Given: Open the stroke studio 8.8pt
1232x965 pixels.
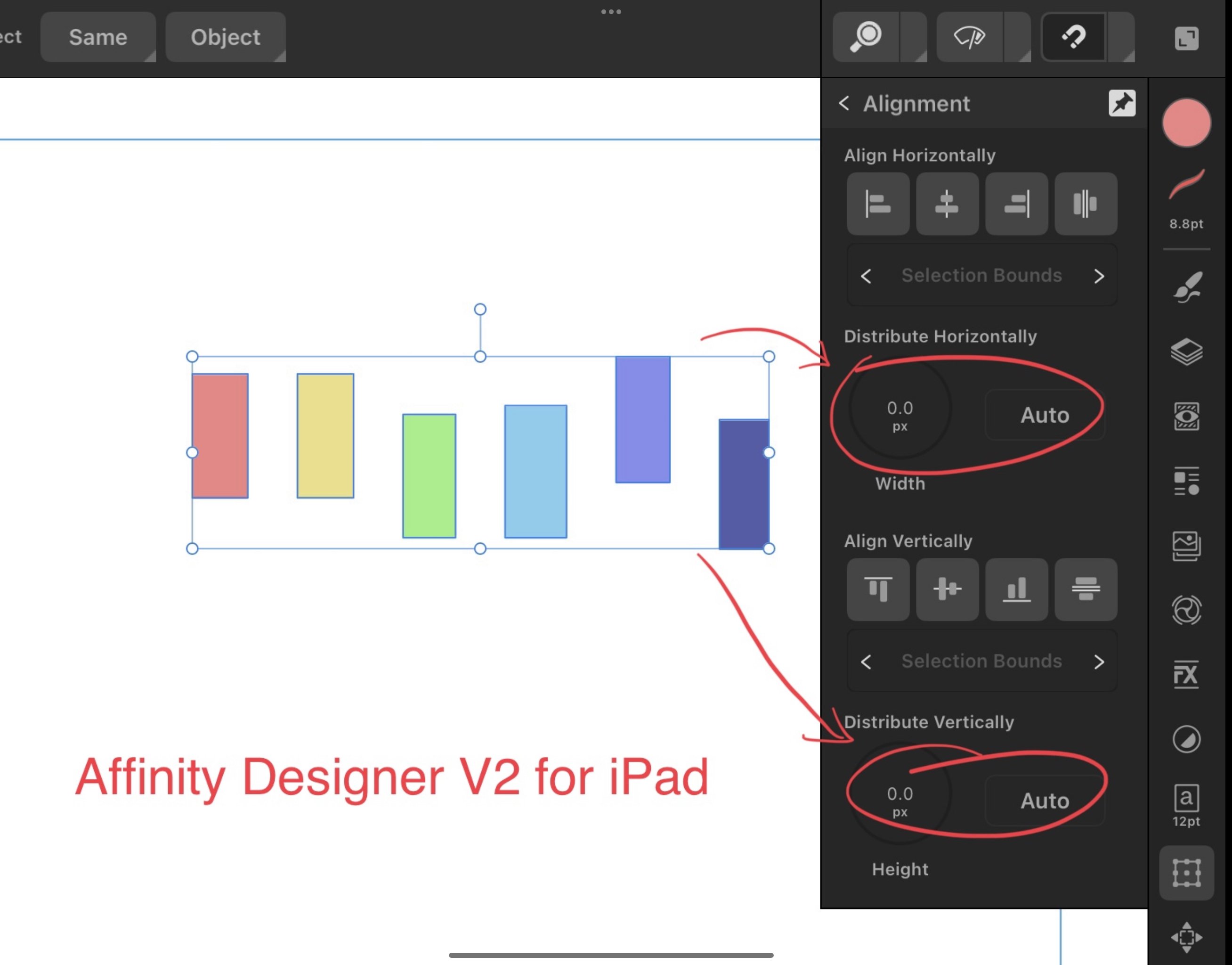Looking at the screenshot, I should click(x=1186, y=199).
